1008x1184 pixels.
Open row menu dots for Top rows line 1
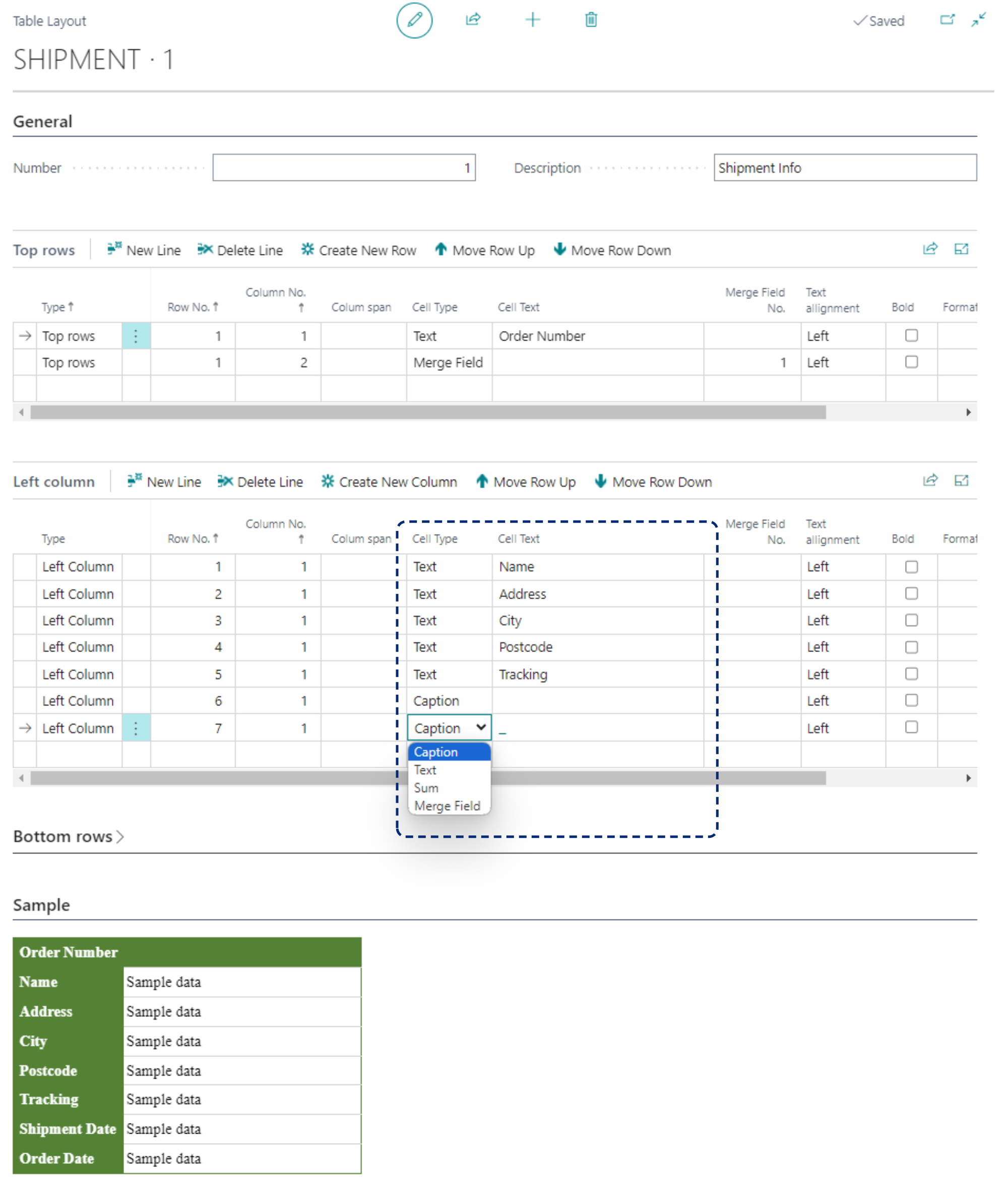click(136, 336)
